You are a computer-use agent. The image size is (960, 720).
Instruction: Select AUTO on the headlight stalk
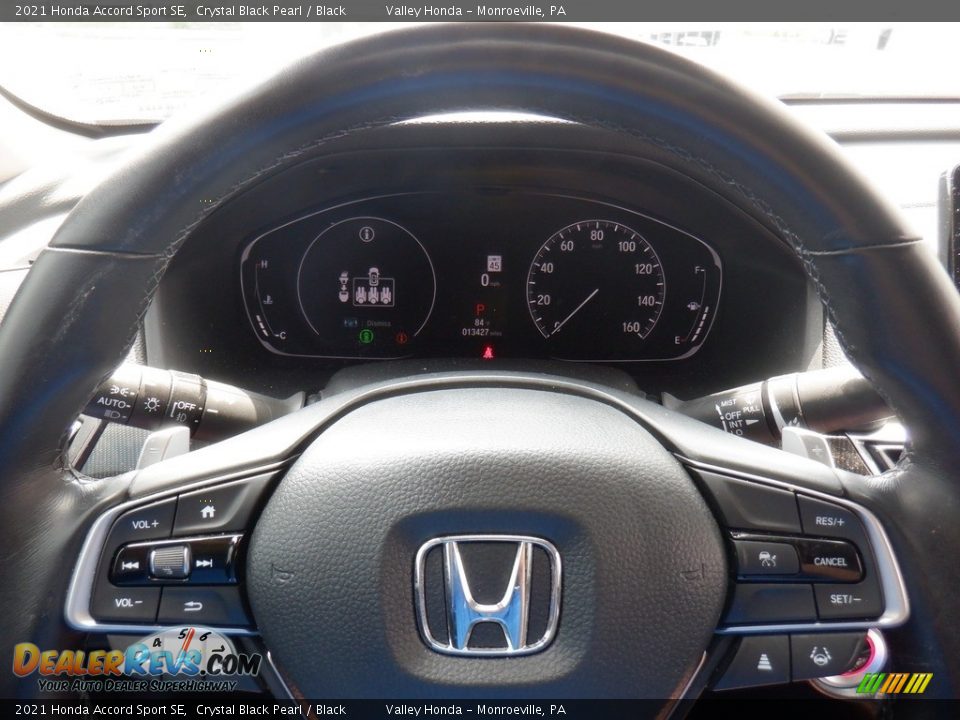[113, 403]
